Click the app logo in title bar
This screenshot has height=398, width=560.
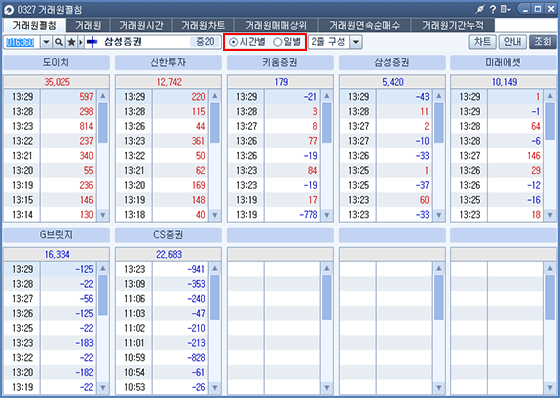coord(9,10)
